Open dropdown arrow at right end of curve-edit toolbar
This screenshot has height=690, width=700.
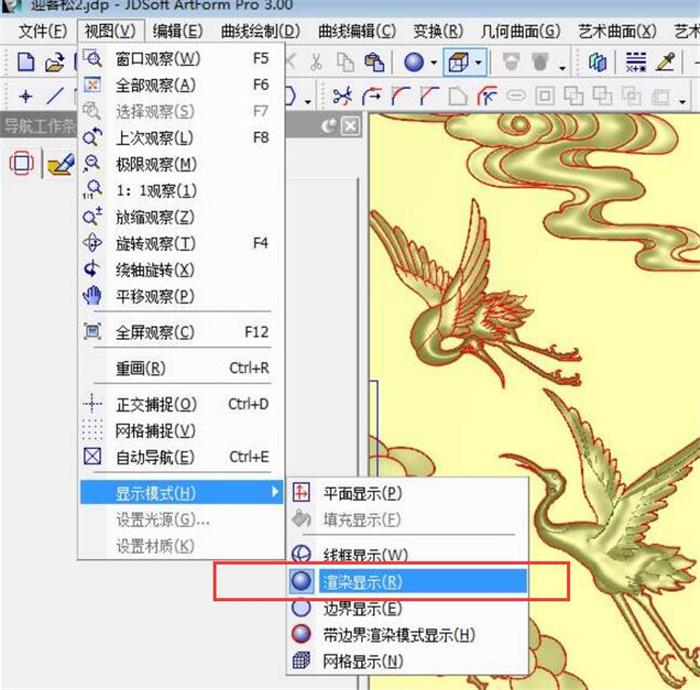point(683,102)
